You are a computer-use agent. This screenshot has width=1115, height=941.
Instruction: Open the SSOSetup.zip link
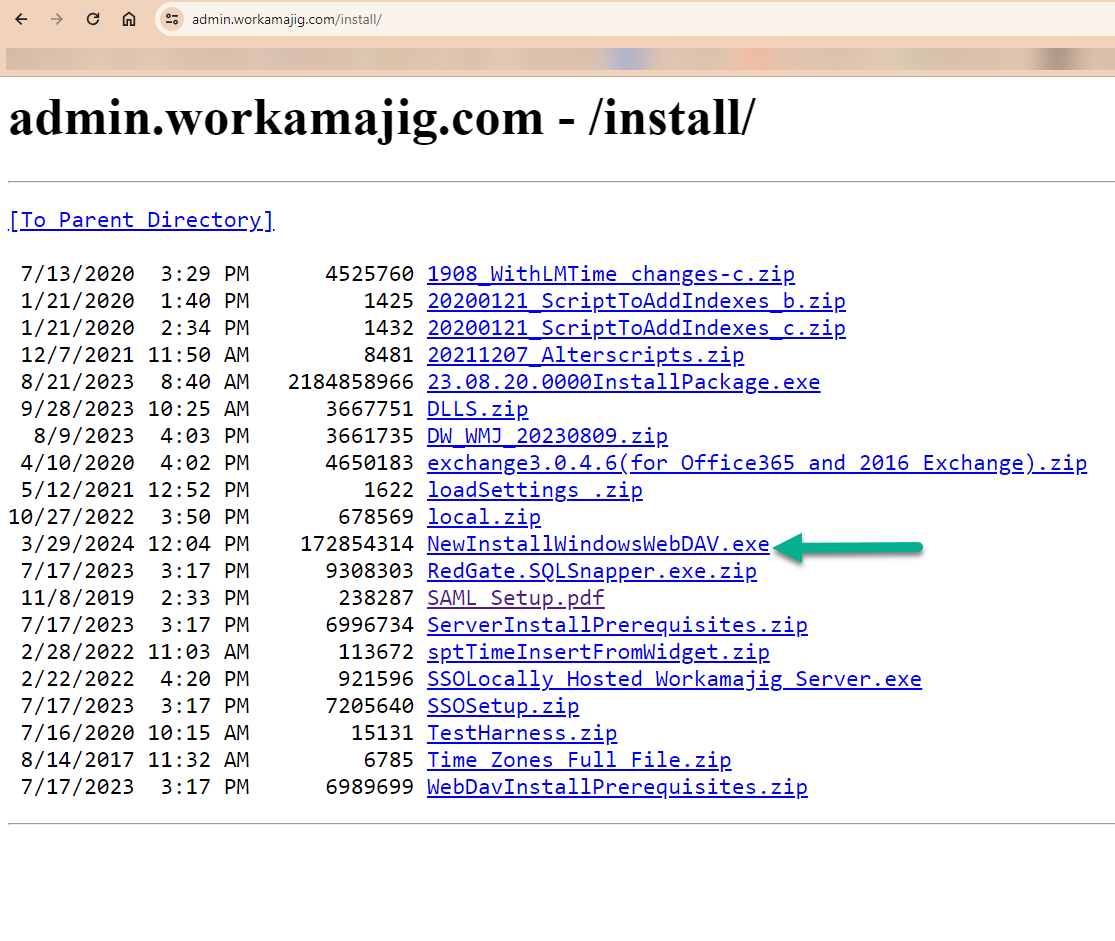click(503, 707)
